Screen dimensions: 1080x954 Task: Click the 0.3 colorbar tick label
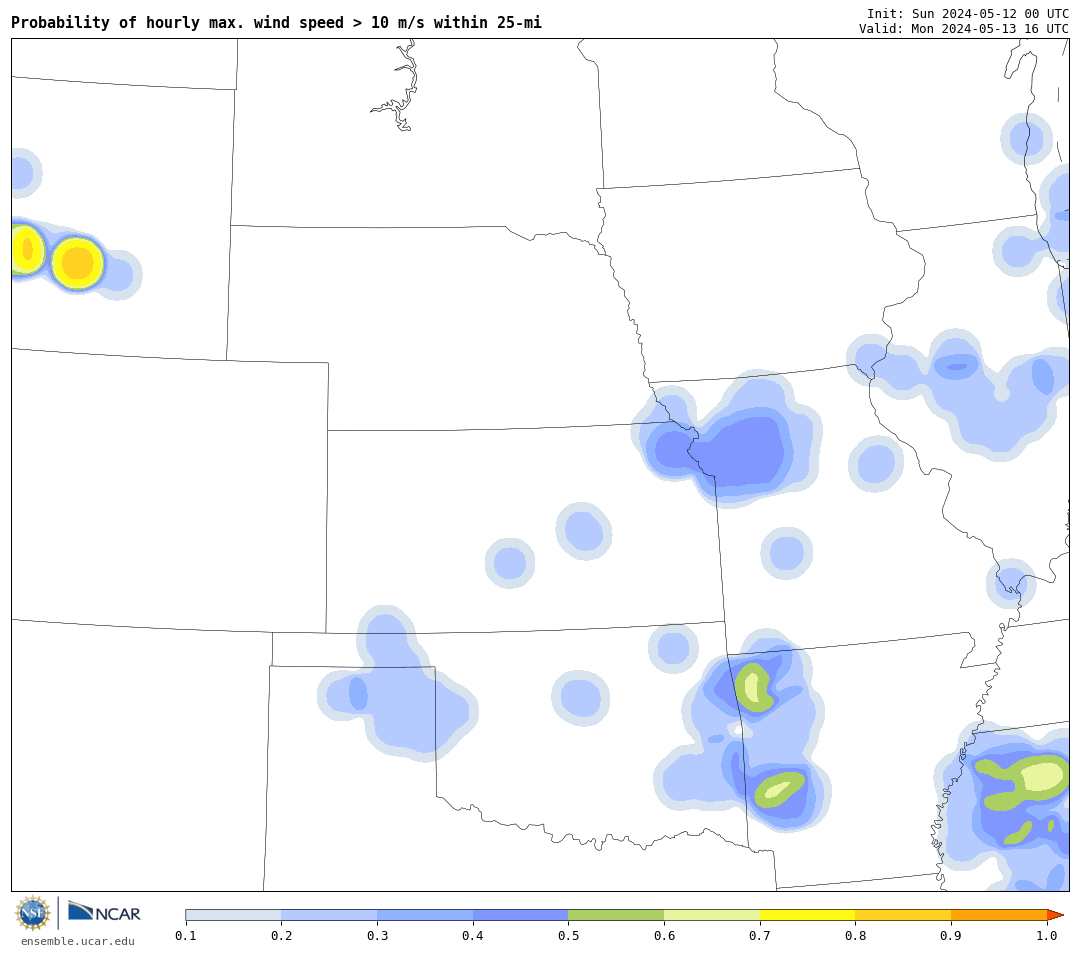point(377,935)
